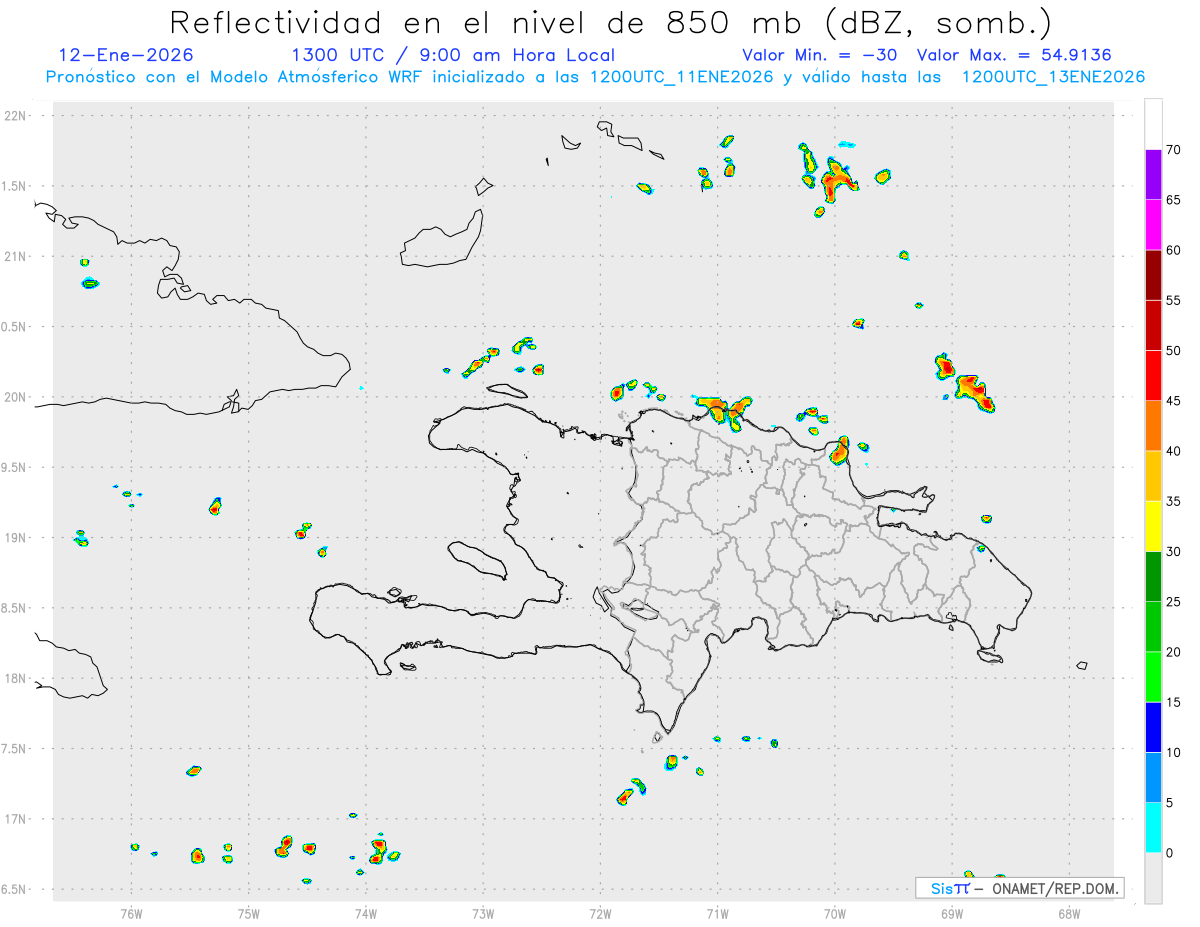Click the longitude label "73W"
The height and width of the screenshot is (927, 1200).
coord(483,913)
